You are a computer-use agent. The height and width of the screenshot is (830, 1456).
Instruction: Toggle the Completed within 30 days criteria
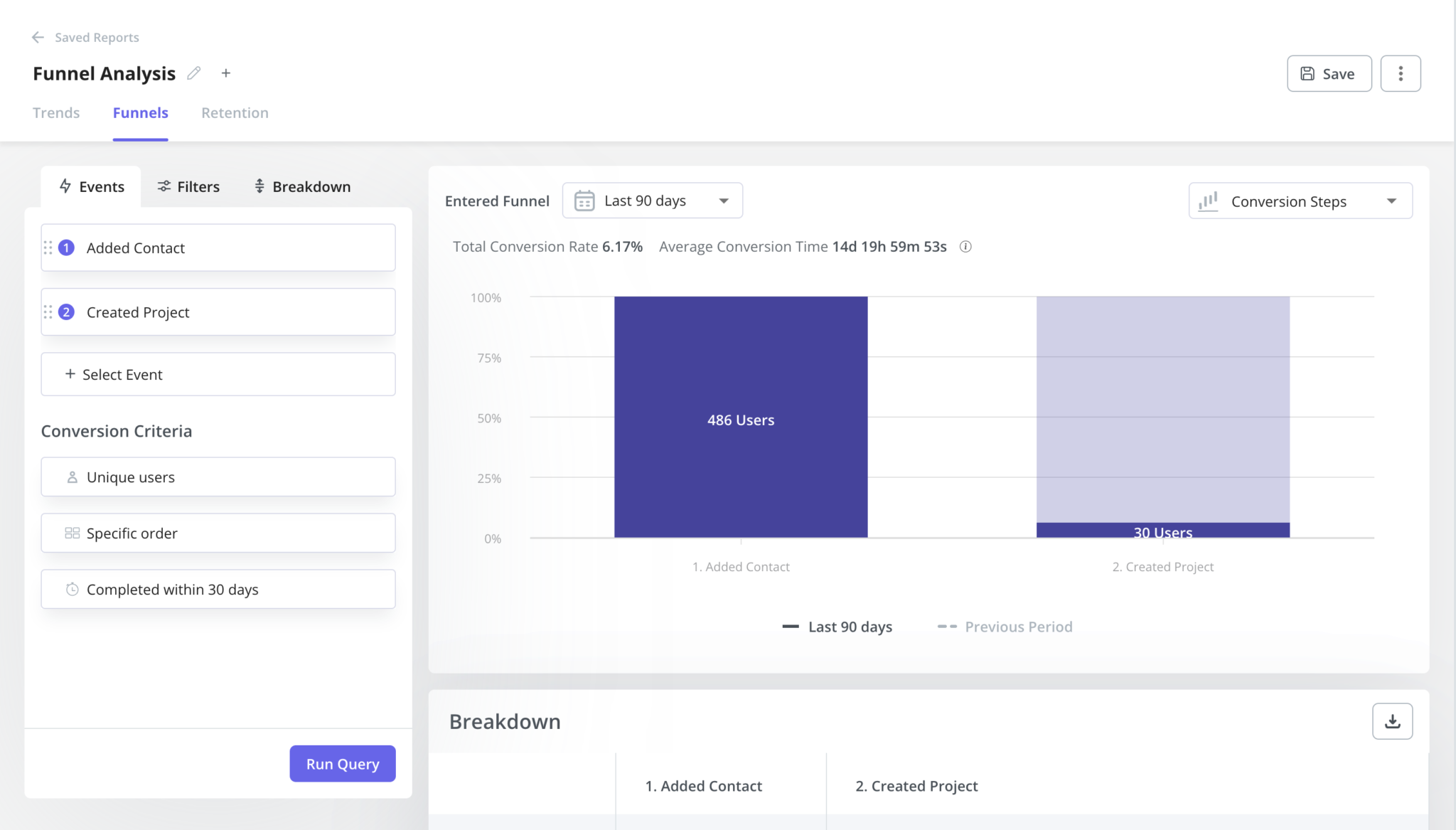point(218,589)
